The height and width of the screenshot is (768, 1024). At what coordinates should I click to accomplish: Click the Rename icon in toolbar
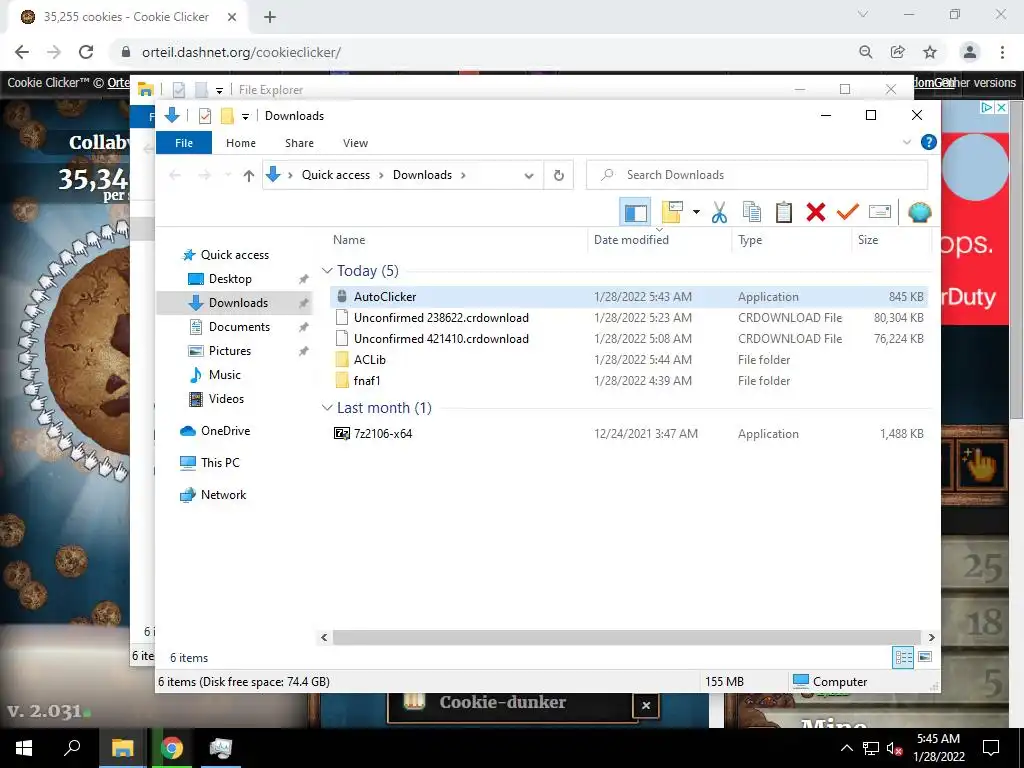pyautogui.click(x=880, y=212)
